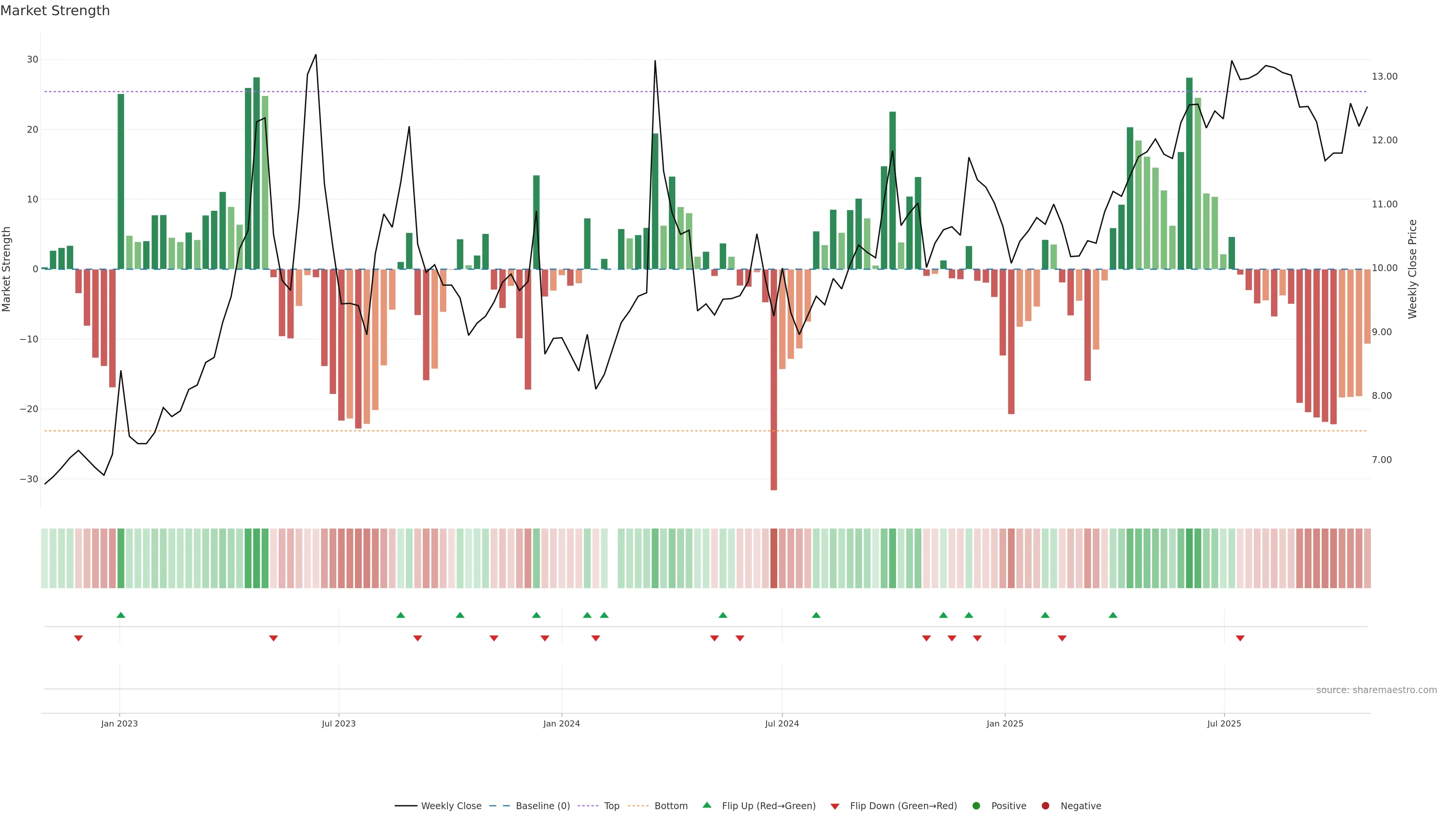Screen dimensions: 1456x819
Task: Click the first green flip-up marker near Jan 2023
Action: click(x=121, y=615)
